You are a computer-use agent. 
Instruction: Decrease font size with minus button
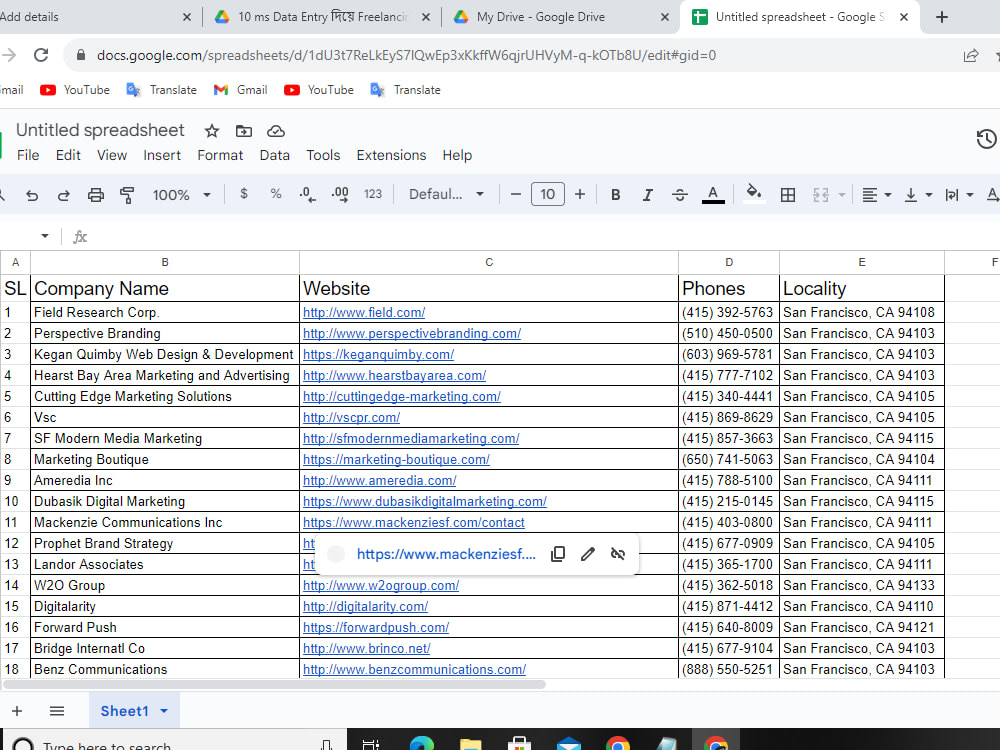click(x=516, y=194)
